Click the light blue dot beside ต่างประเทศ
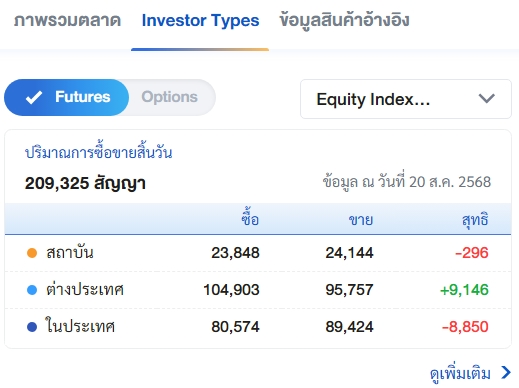 [32, 290]
